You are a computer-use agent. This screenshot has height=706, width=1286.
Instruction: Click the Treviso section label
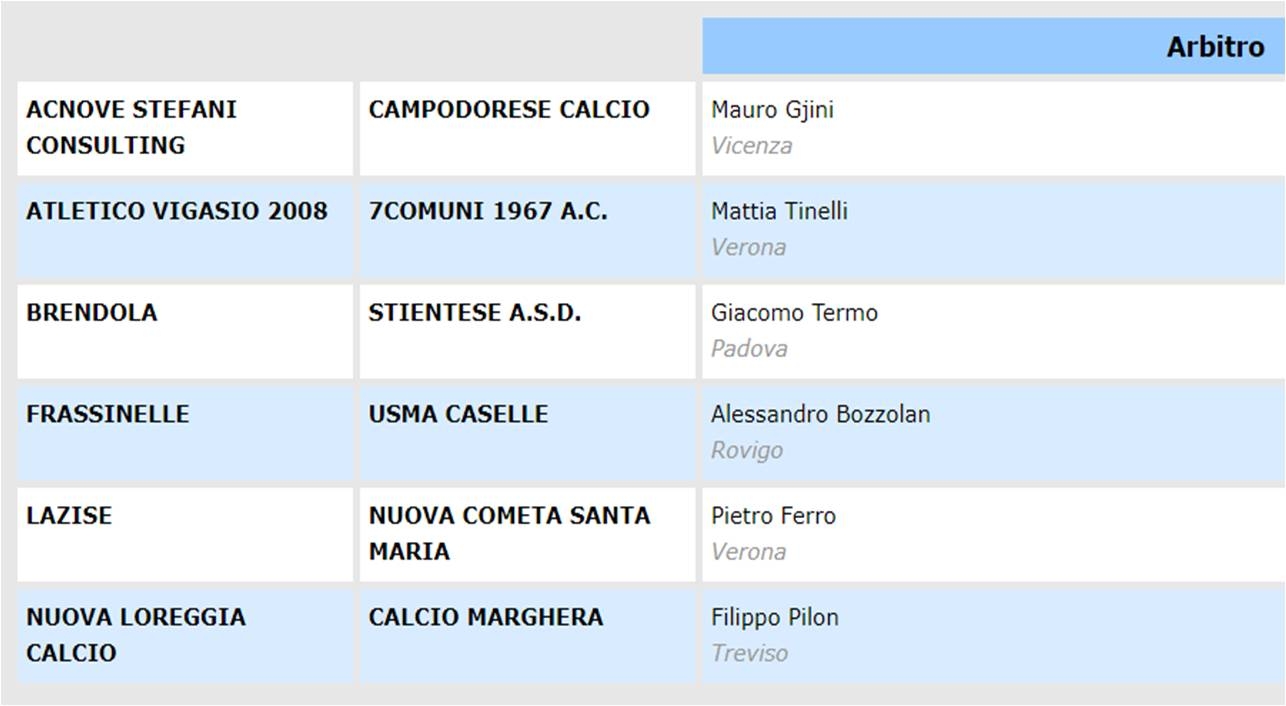(x=750, y=653)
